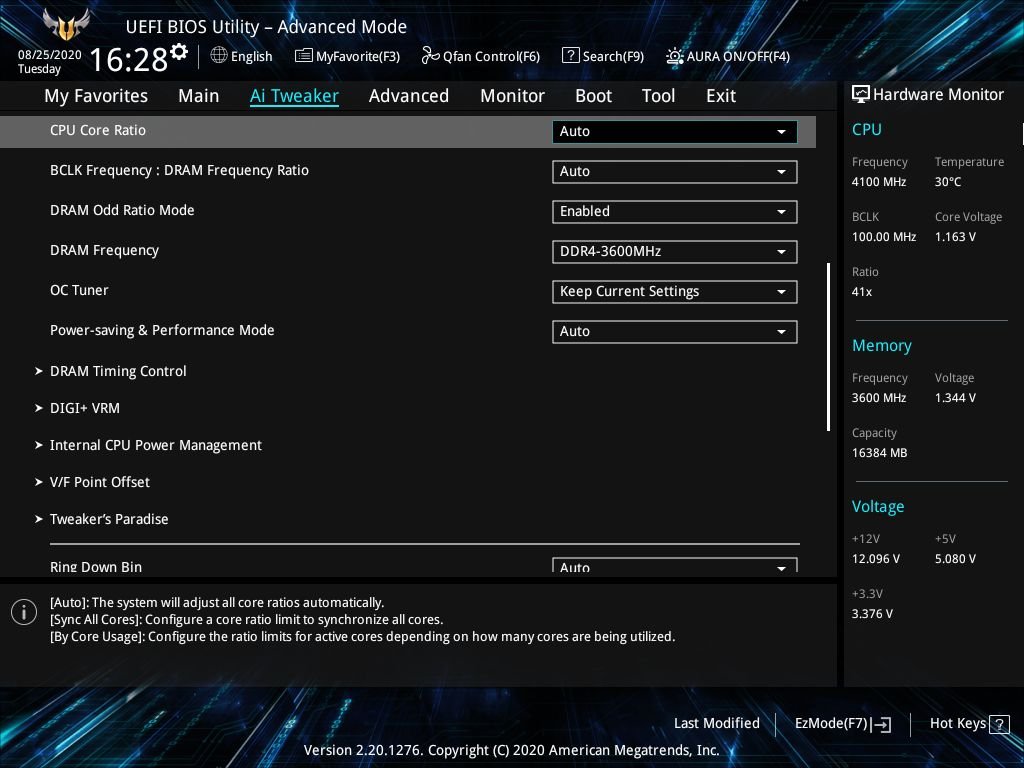Open CPU Core Ratio dropdown
Image resolution: width=1024 pixels, height=768 pixels.
pyautogui.click(x=675, y=131)
